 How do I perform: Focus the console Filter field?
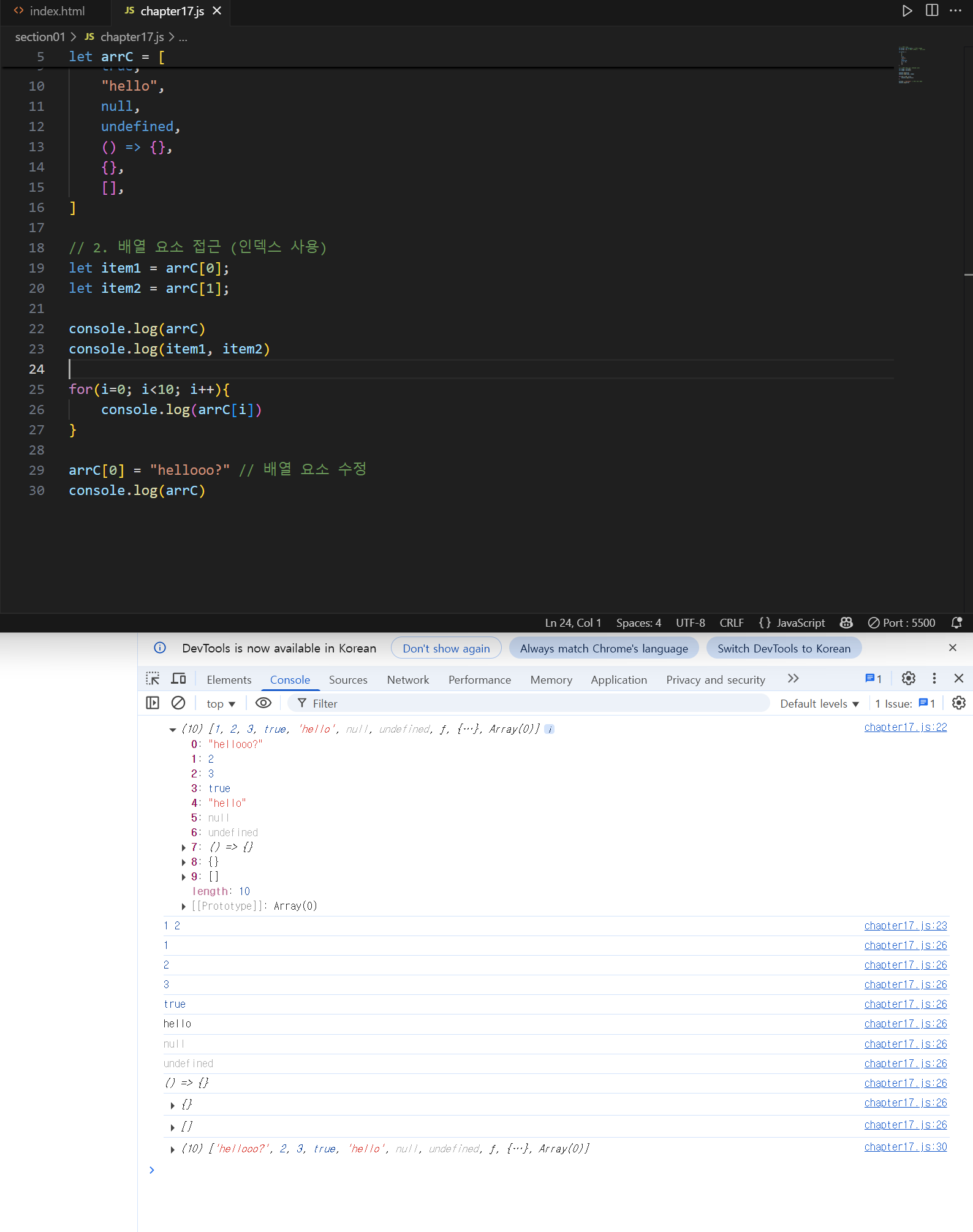pyautogui.click(x=530, y=703)
